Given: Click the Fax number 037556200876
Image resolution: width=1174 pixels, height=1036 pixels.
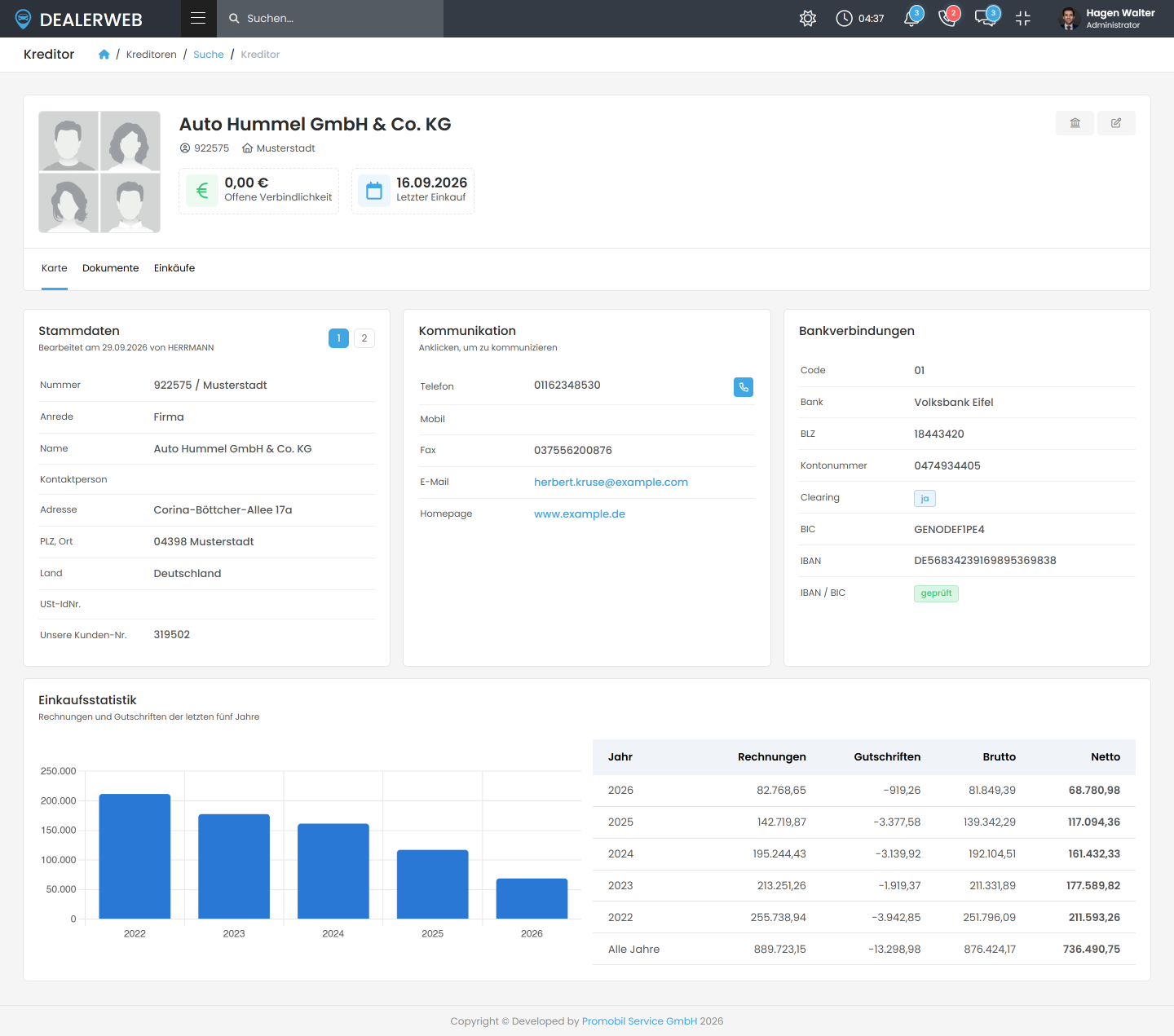Looking at the screenshot, I should tap(573, 451).
